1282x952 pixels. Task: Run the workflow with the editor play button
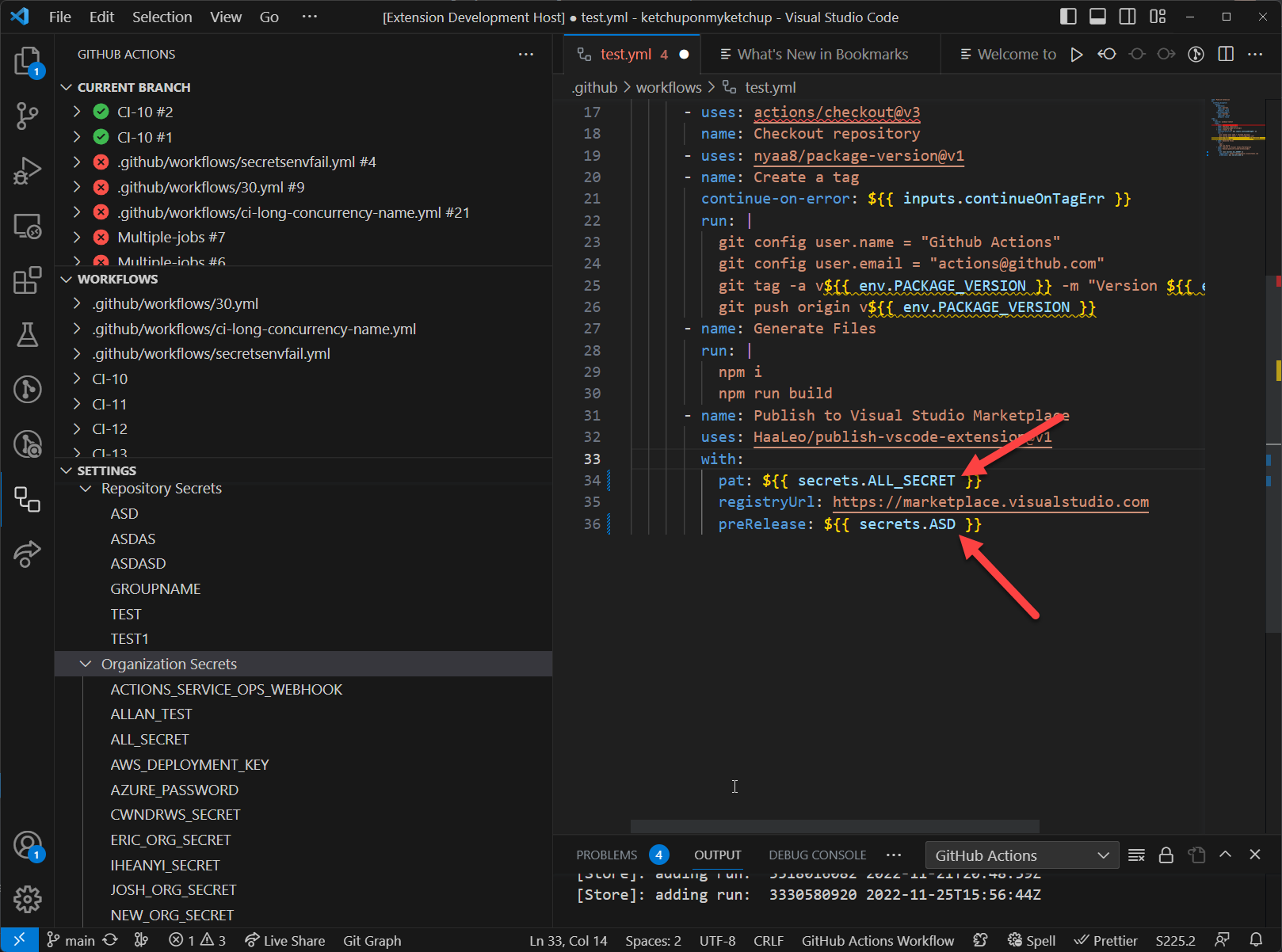click(x=1077, y=54)
